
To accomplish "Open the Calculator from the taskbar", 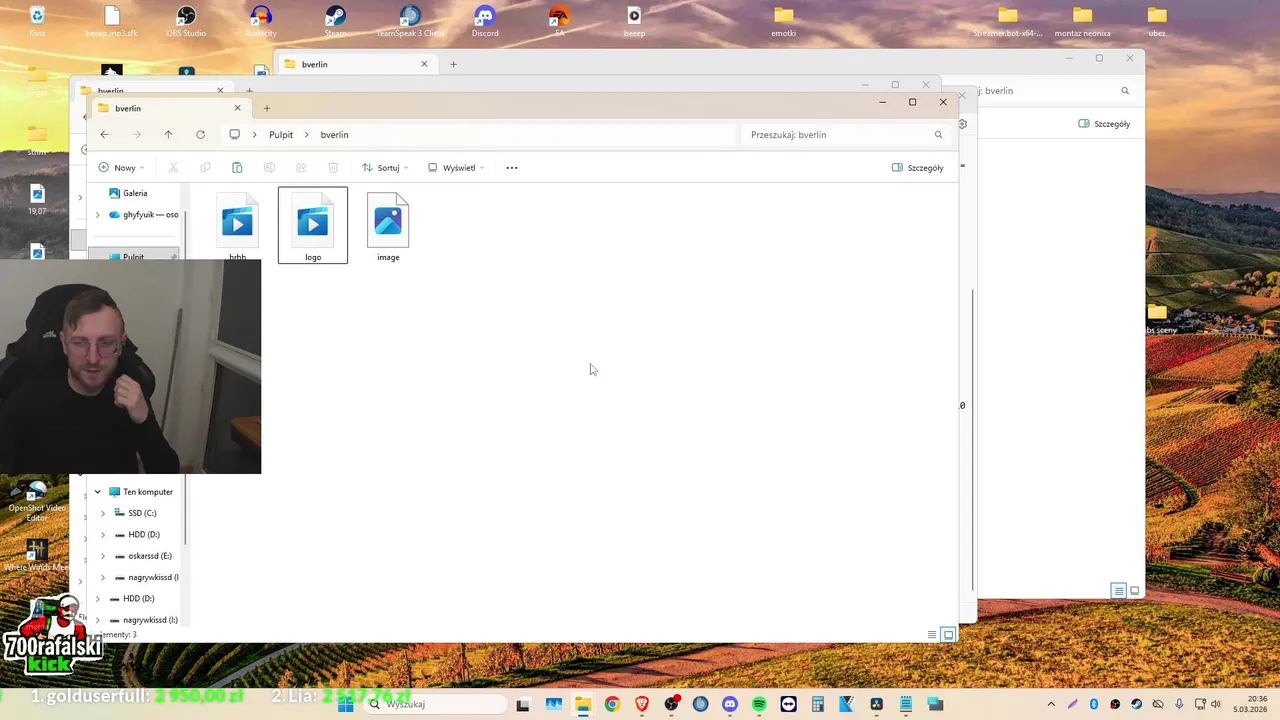I will (817, 704).
